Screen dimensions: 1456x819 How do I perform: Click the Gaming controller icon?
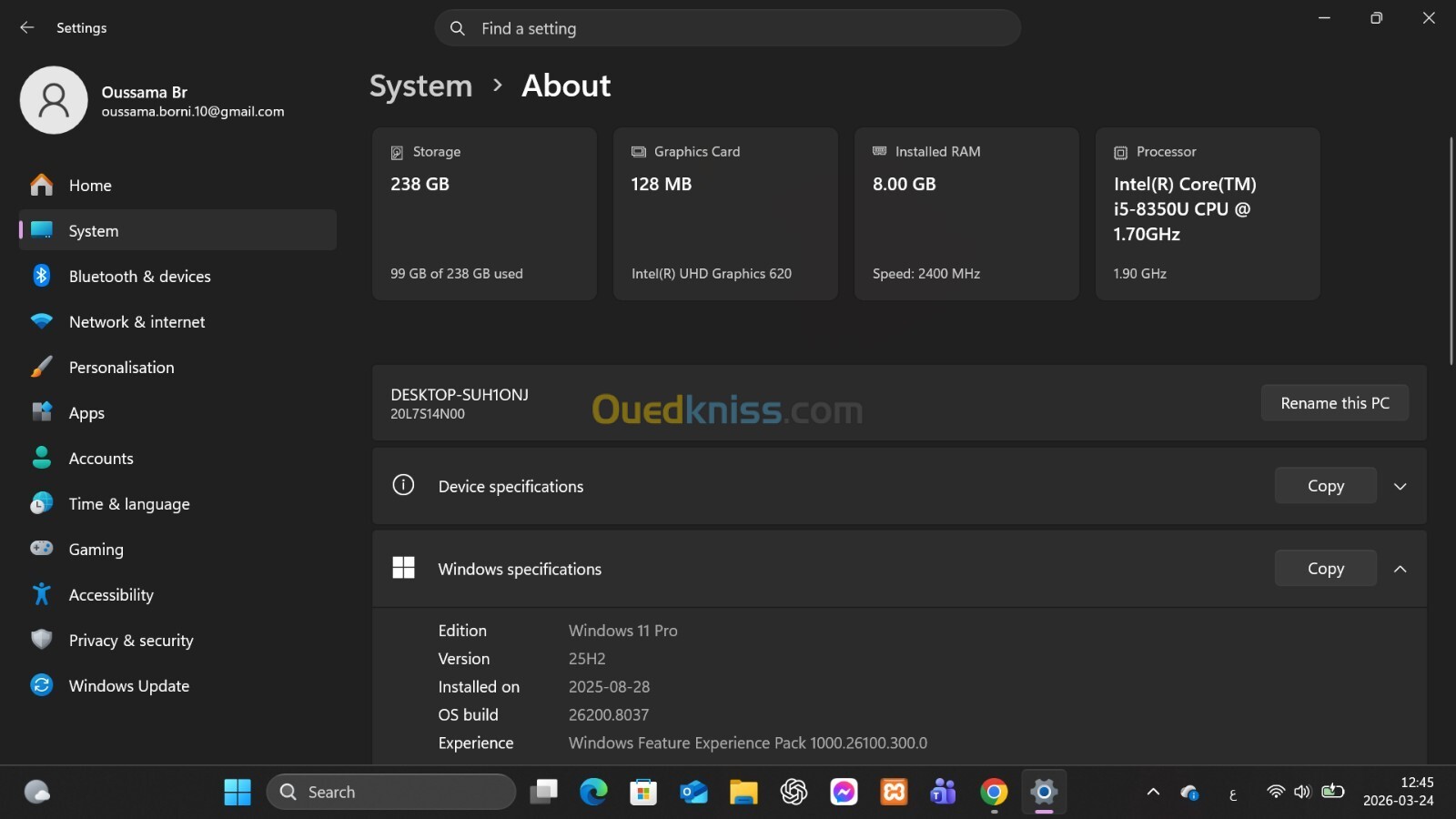pyautogui.click(x=42, y=549)
